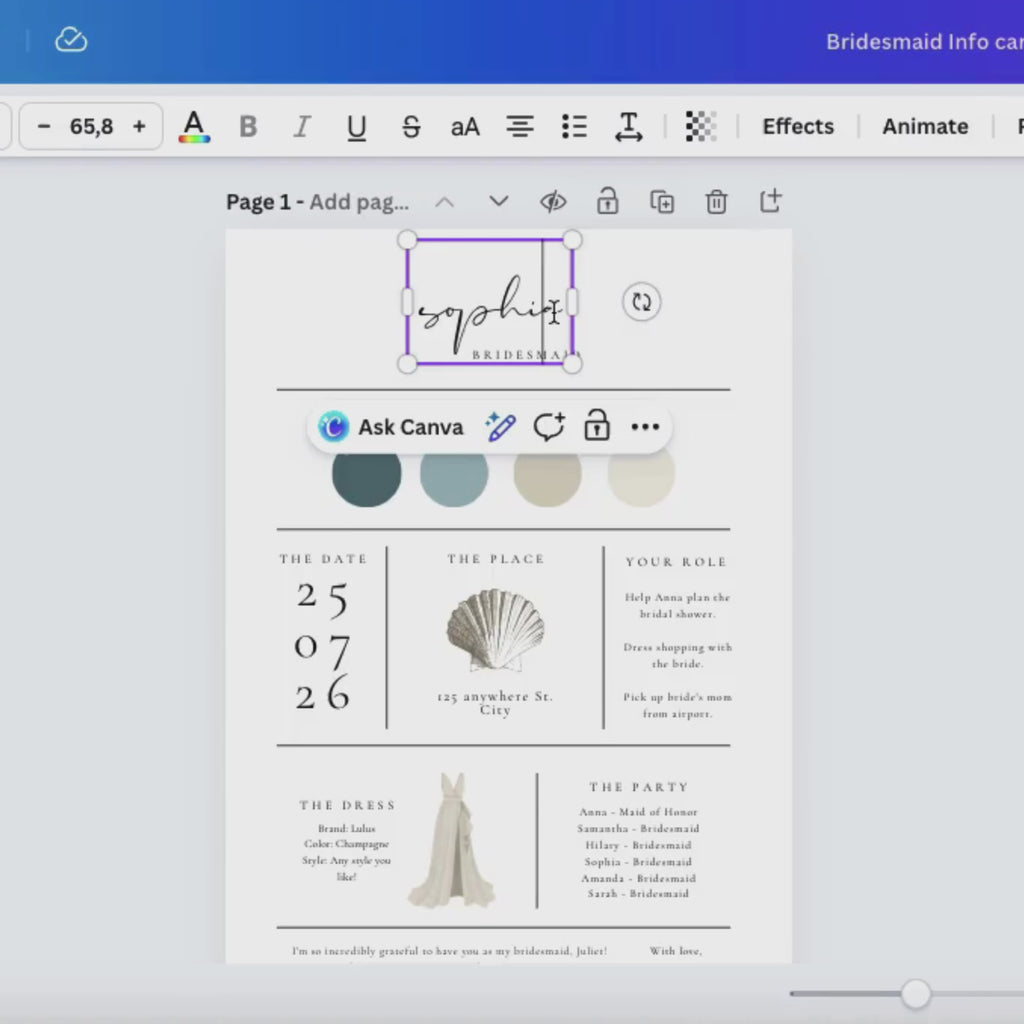This screenshot has width=1024, height=1024.
Task: Change text case with aA button
Action: point(465,127)
